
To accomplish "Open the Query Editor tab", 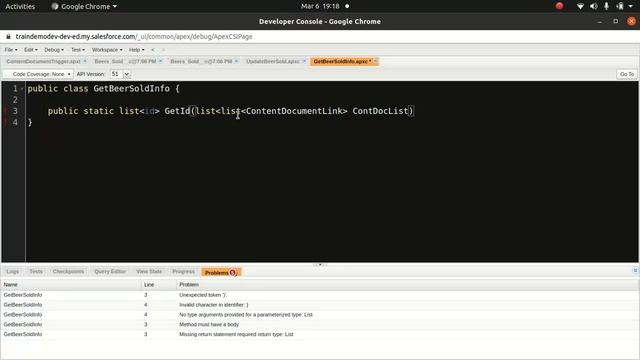I will (x=110, y=271).
